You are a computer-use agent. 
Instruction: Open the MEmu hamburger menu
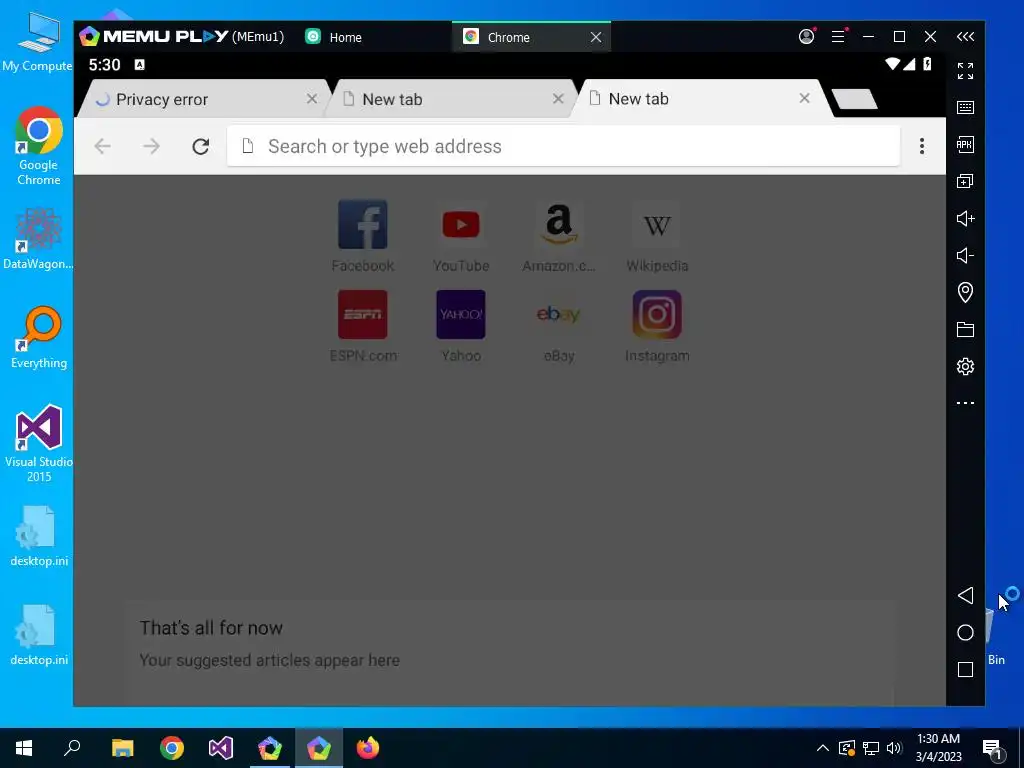tap(839, 37)
